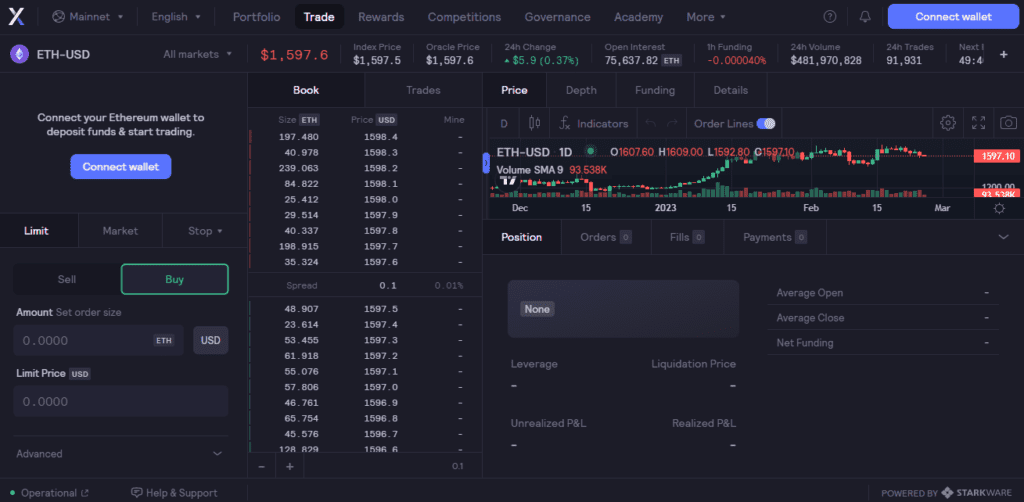
Task: Open notifications bell icon
Action: pos(865,17)
